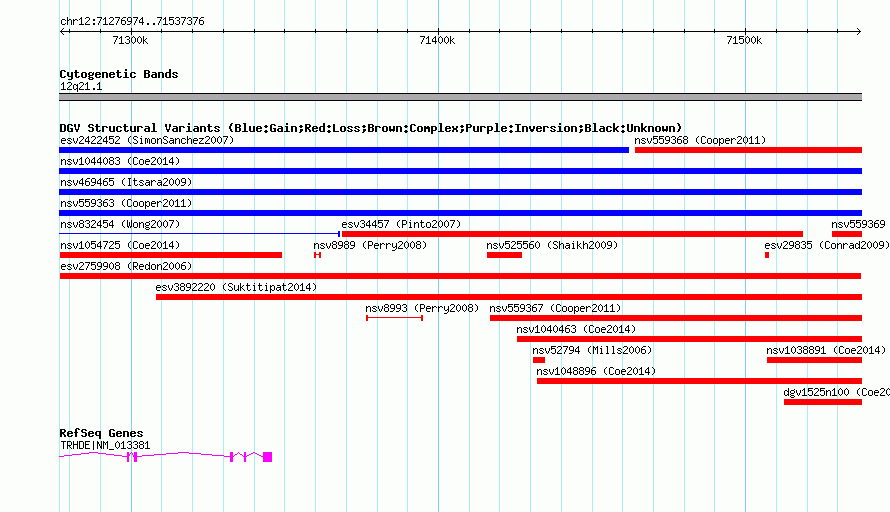Select the red esv2759908 loss bar
Viewport: 890px width, 512px height.
tap(460, 276)
